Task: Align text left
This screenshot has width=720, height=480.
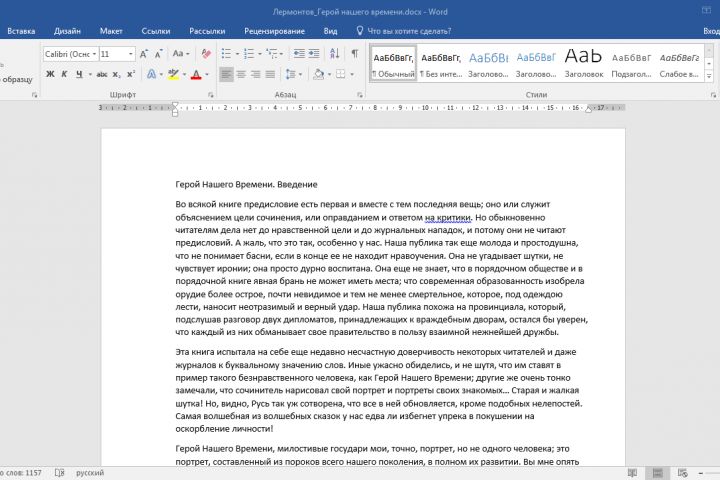Action: pos(226,74)
